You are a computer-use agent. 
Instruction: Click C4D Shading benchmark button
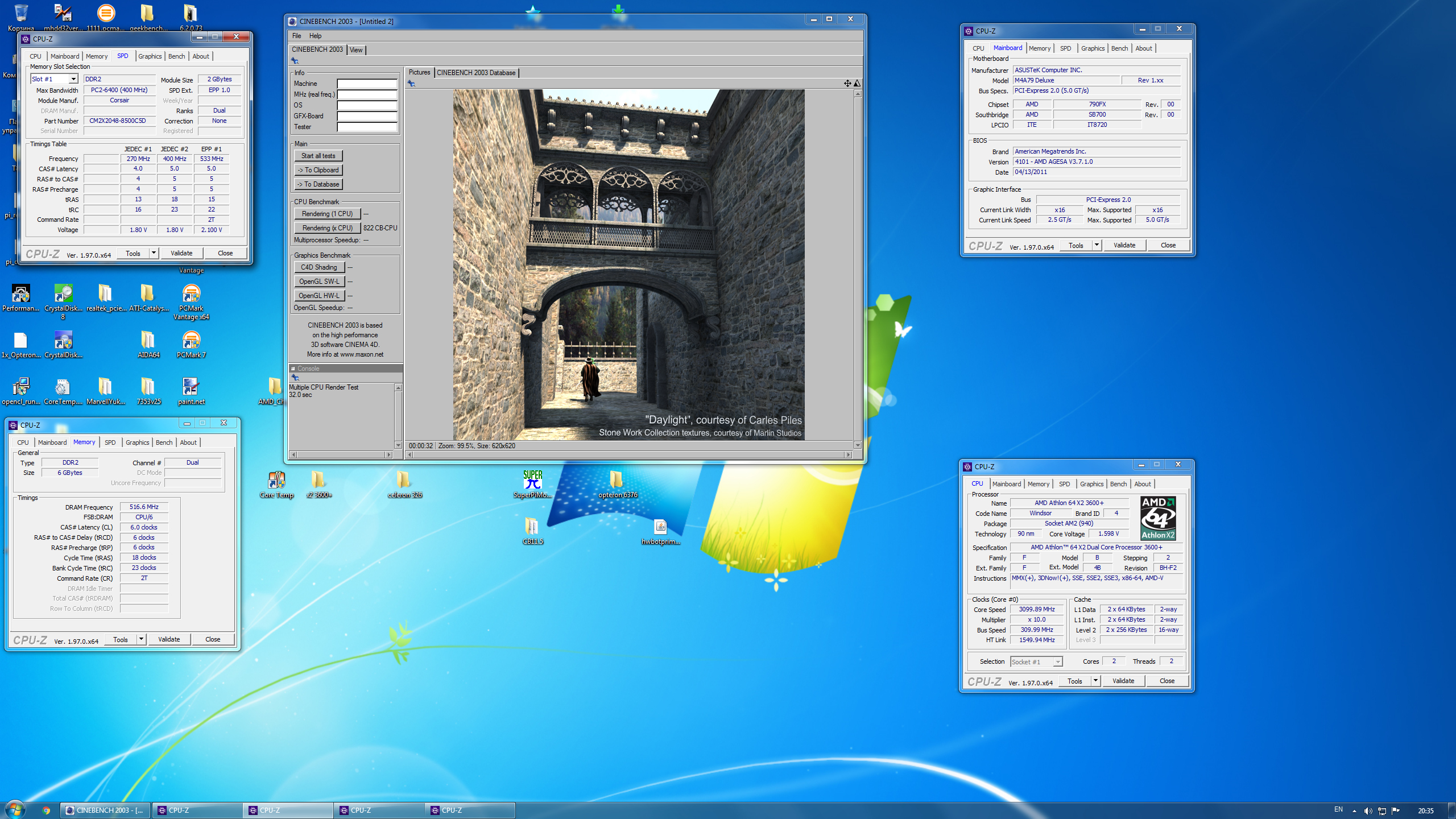tap(319, 267)
